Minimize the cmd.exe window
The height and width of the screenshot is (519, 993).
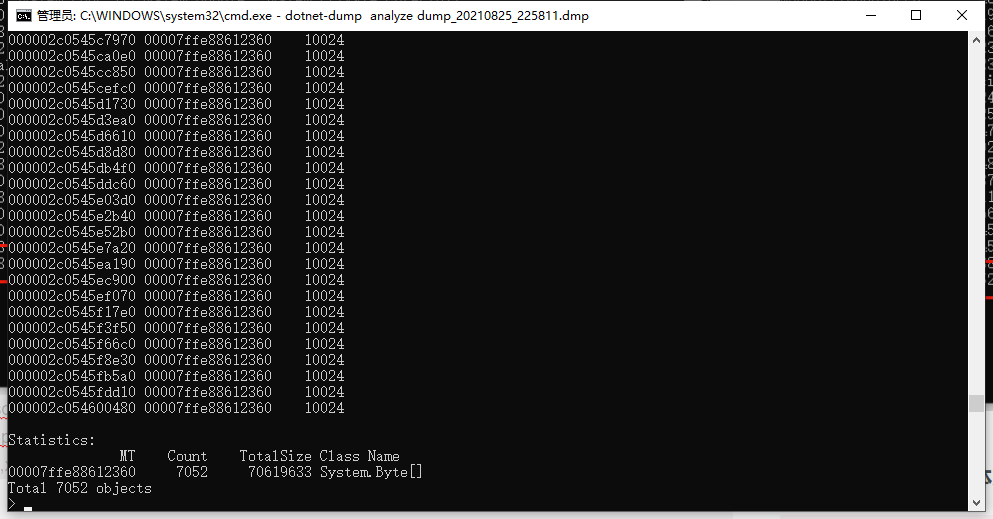[x=871, y=15]
